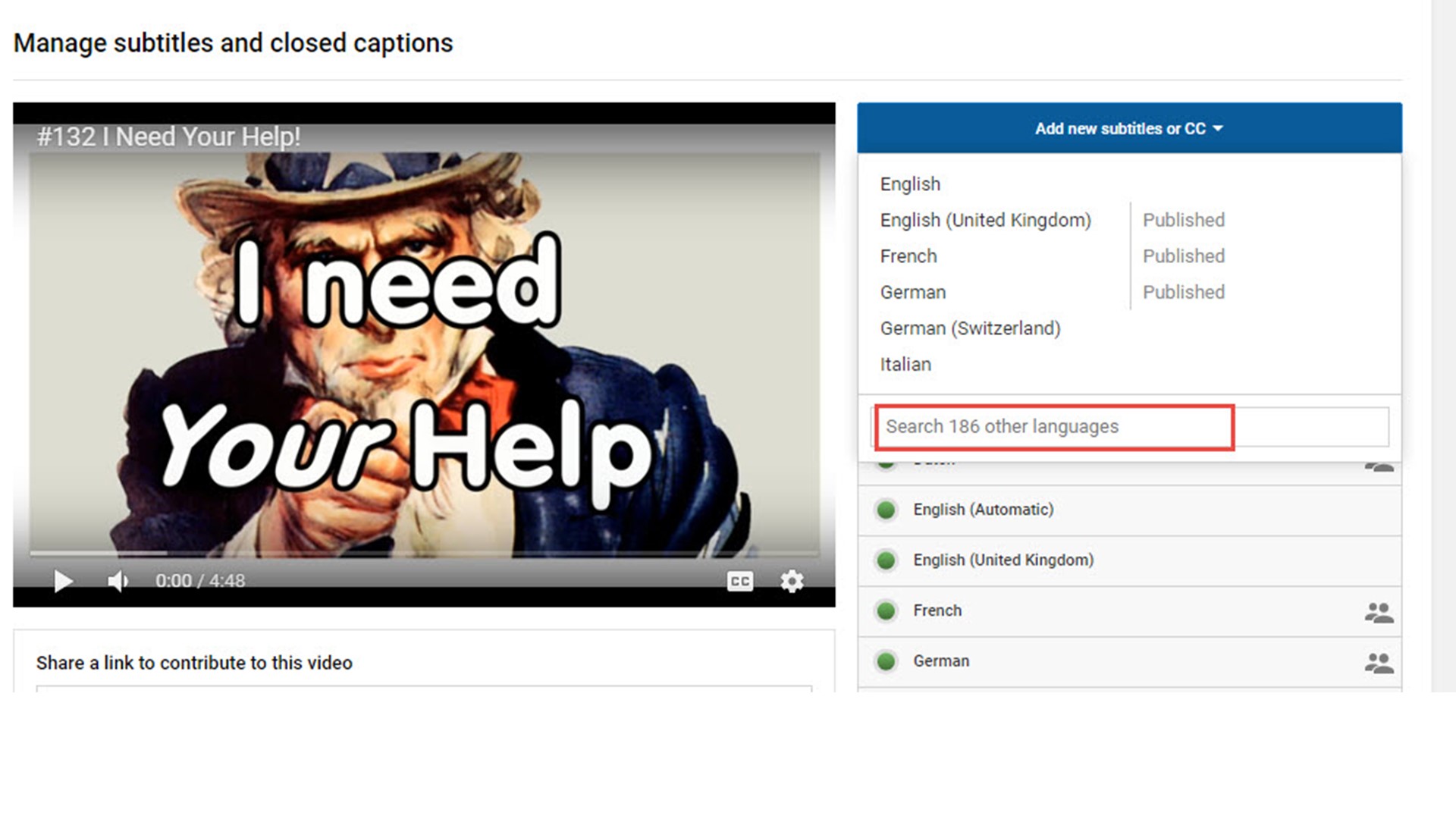
Task: Mute the video volume
Action: point(118,582)
